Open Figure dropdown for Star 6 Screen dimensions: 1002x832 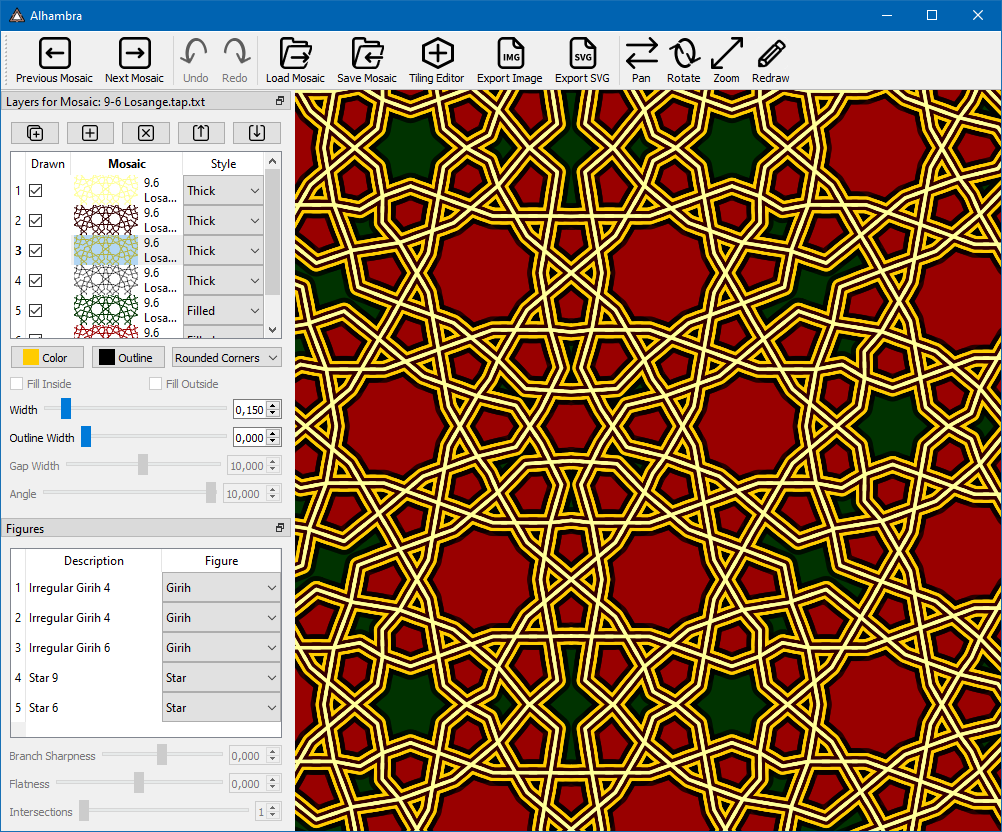click(221, 708)
